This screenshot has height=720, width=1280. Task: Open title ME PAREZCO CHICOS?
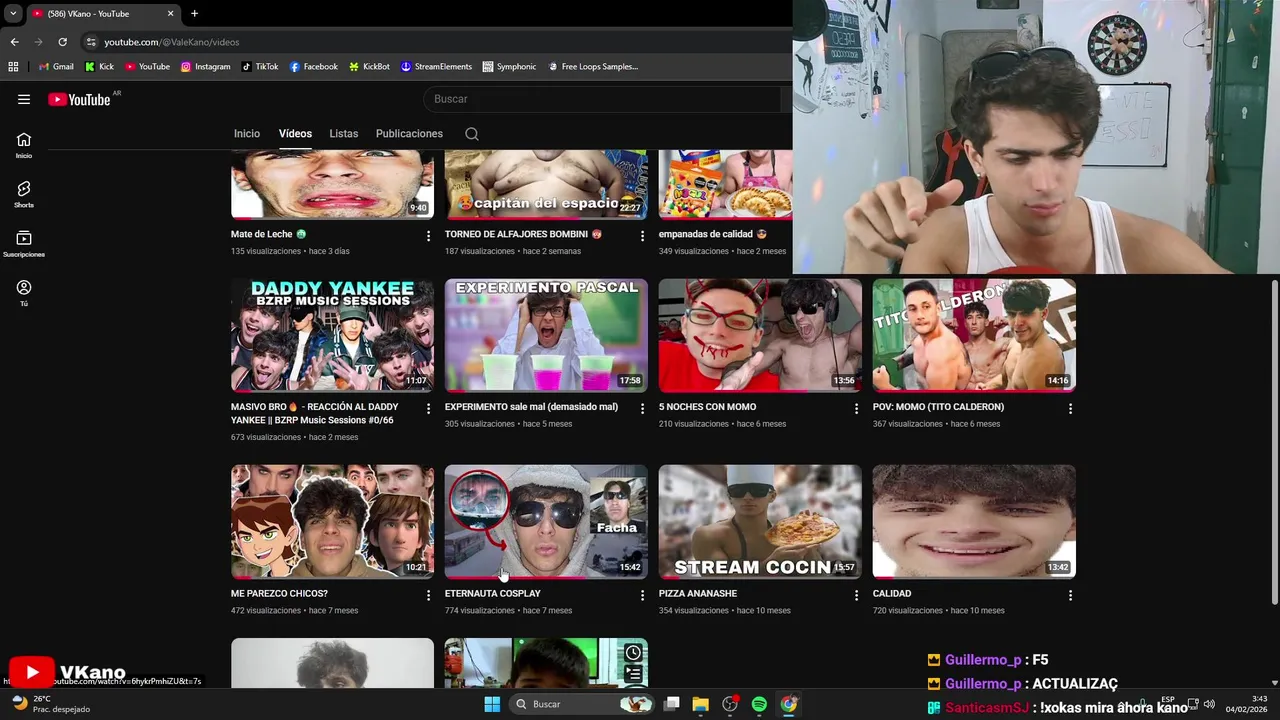pyautogui.click(x=279, y=593)
